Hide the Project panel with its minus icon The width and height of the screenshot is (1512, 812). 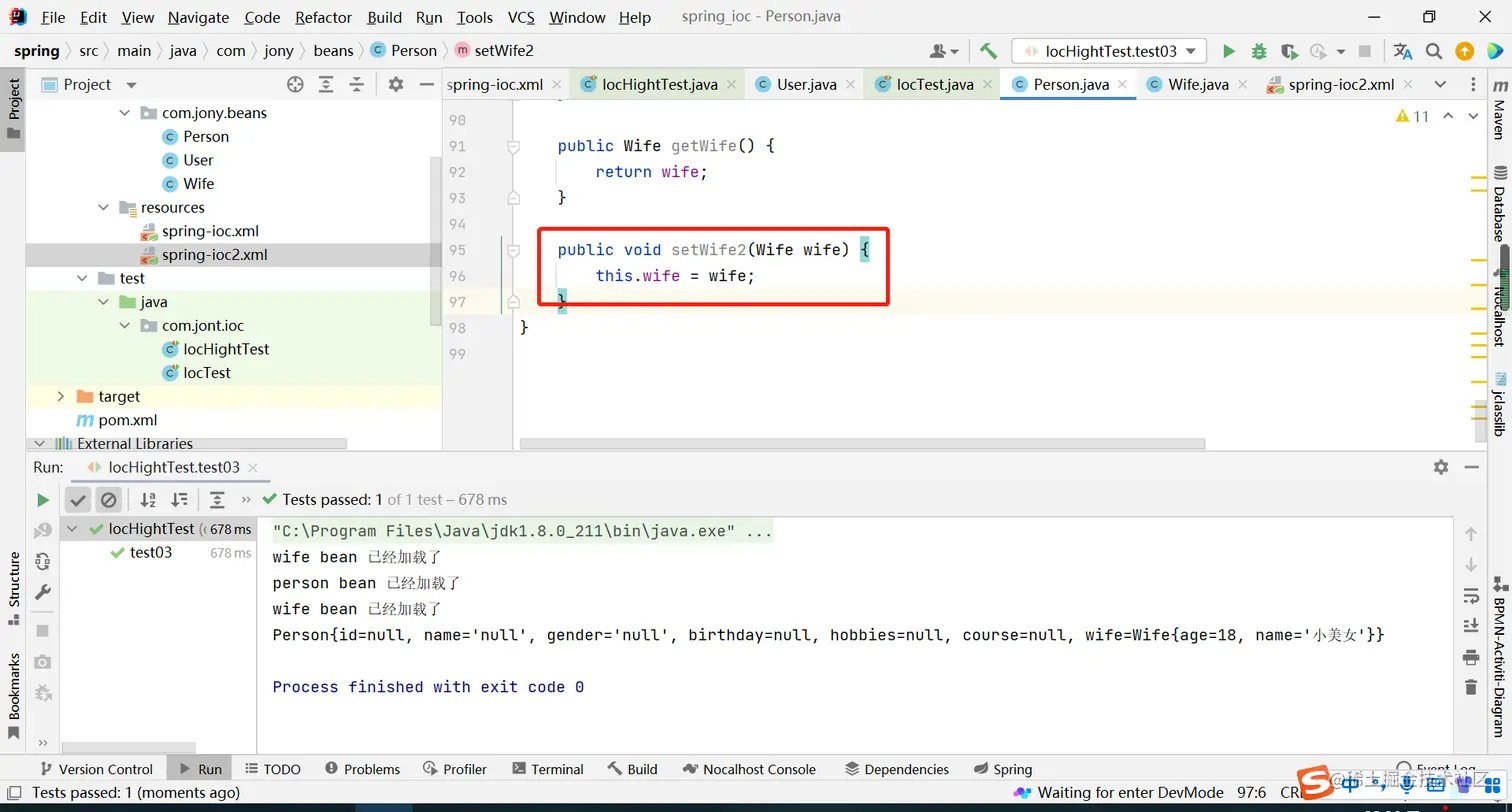coord(425,85)
